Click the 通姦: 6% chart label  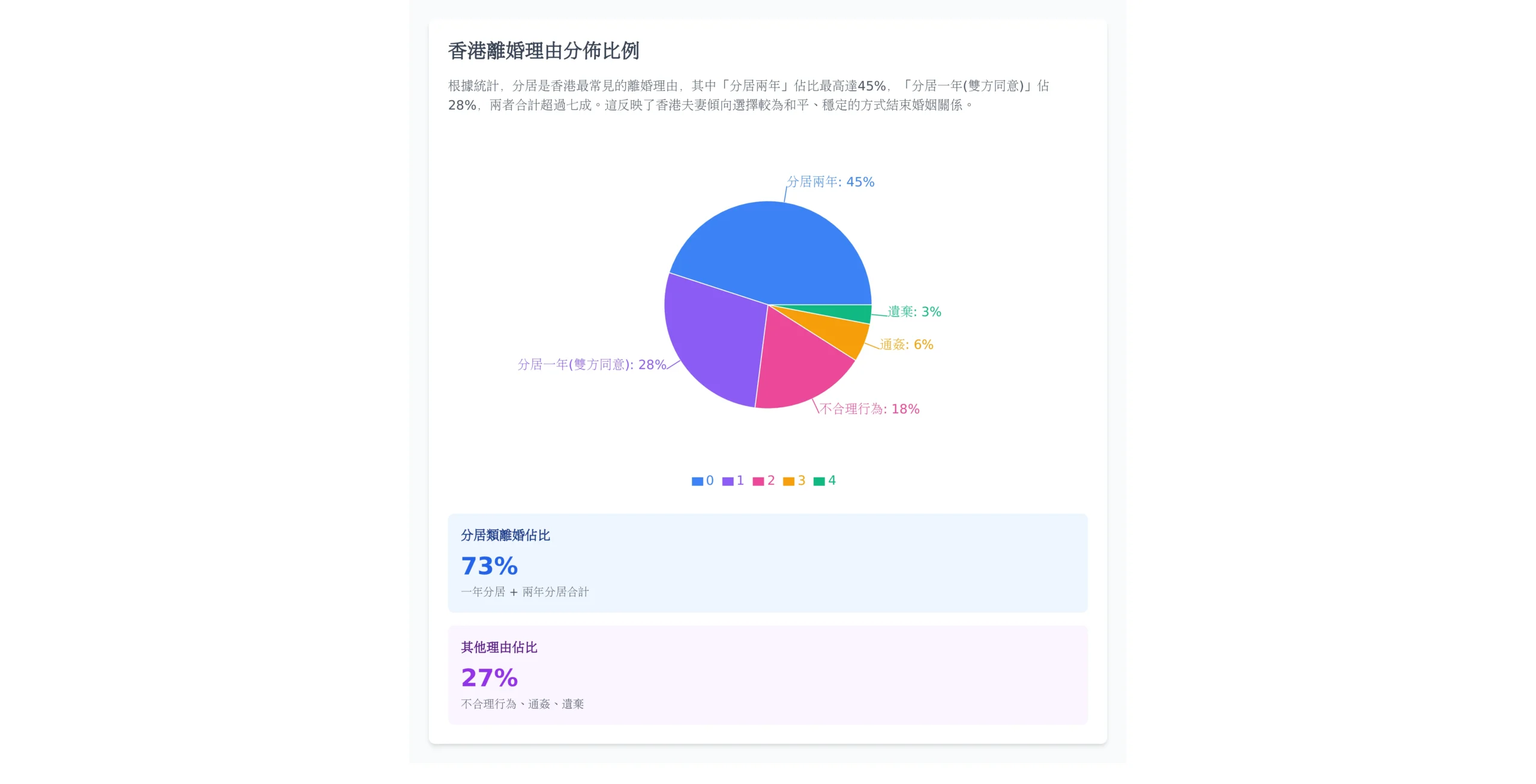click(x=906, y=344)
